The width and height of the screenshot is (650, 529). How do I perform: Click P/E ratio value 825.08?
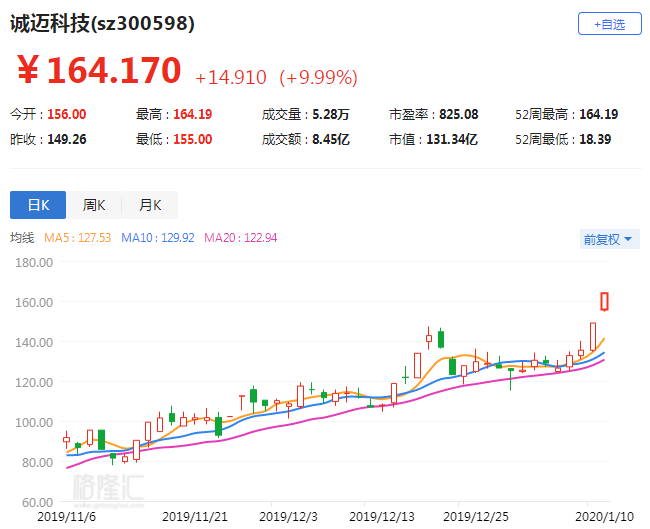coord(459,114)
